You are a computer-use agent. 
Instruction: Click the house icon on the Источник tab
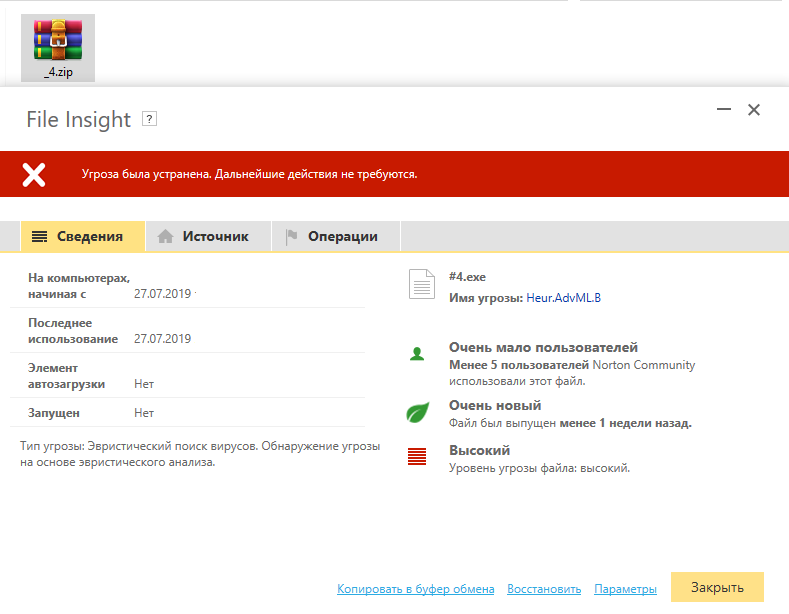point(166,236)
